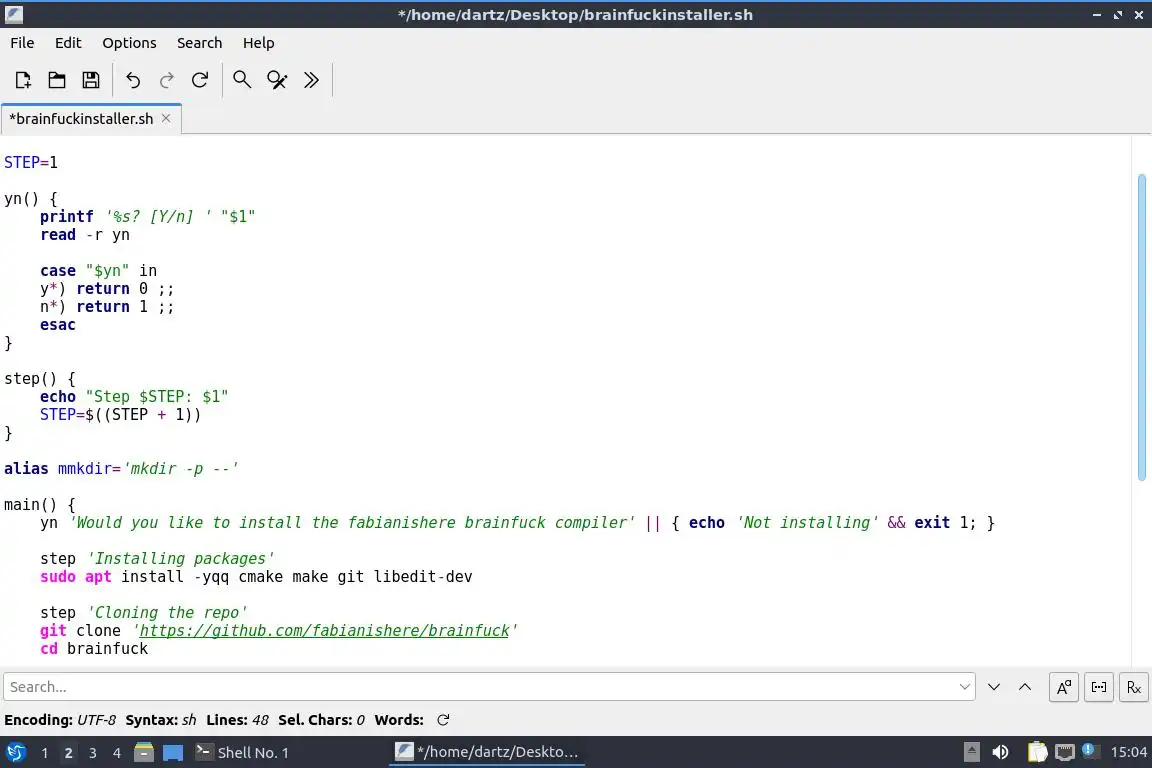
Task: Toggle regular expression search option
Action: 1134,687
